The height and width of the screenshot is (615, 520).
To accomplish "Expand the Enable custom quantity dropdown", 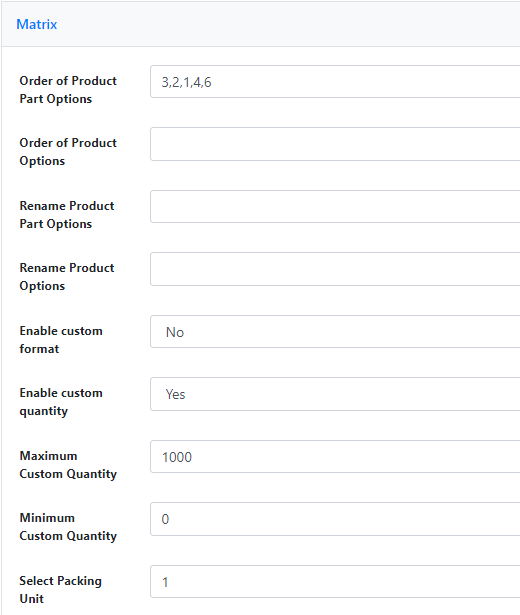I will tap(335, 394).
